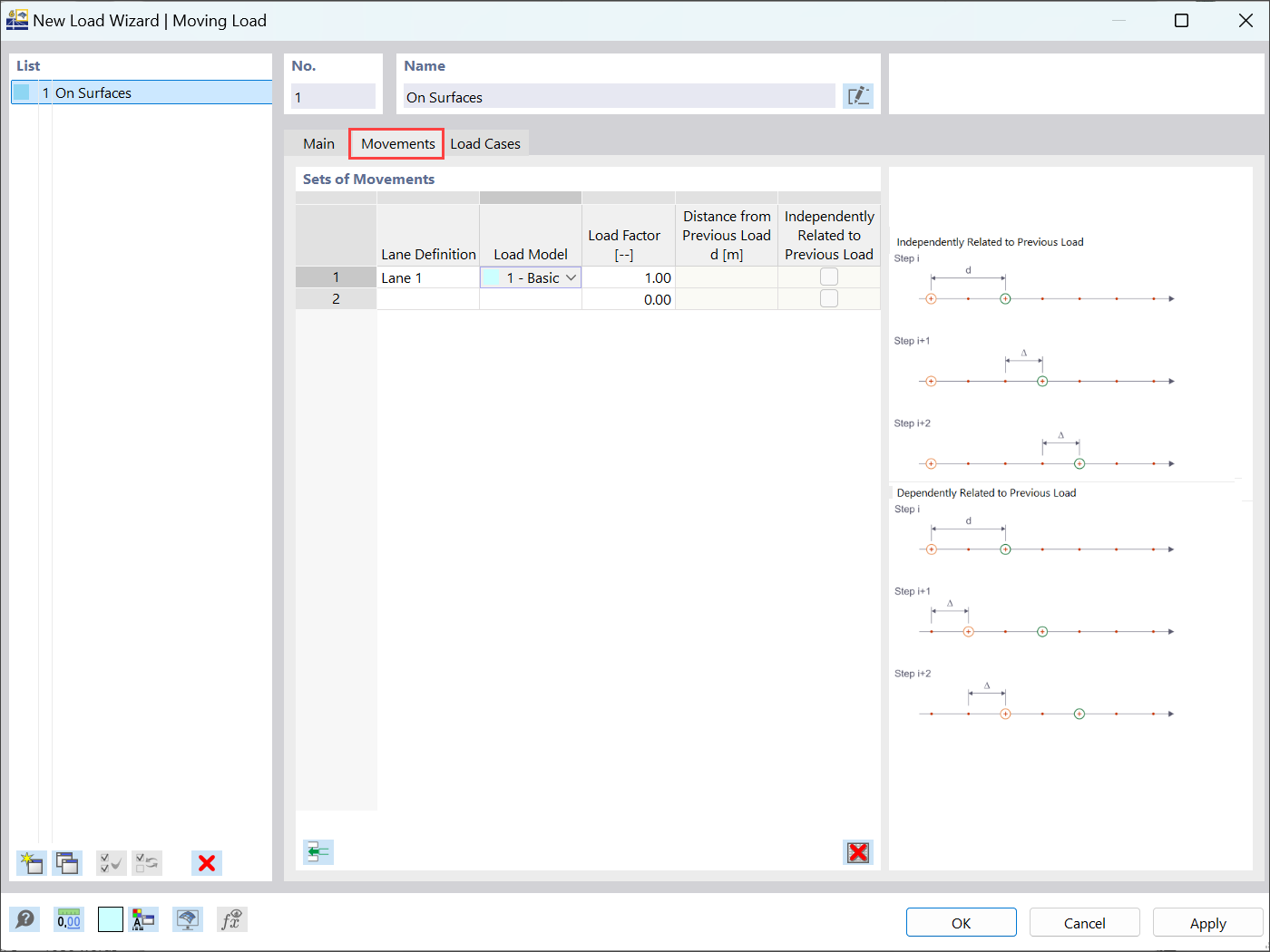The width and height of the screenshot is (1270, 952).
Task: Click the fx formula icon
Action: (x=232, y=920)
